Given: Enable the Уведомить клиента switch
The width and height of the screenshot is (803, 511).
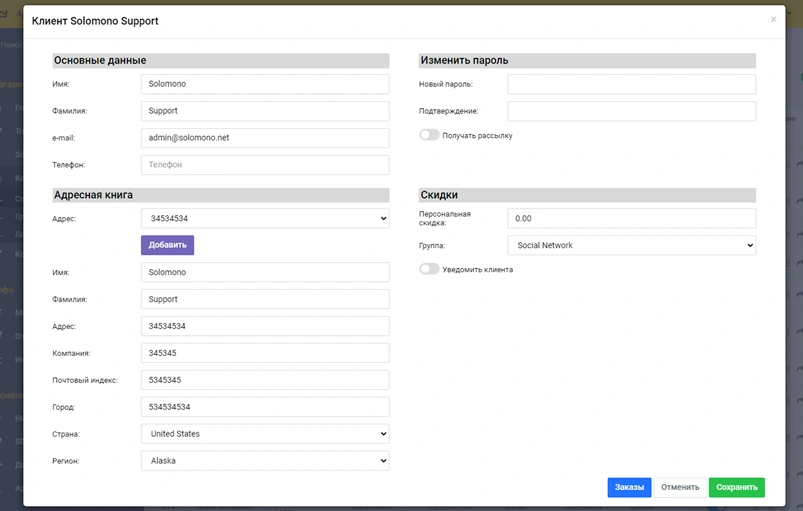Looking at the screenshot, I should click(x=430, y=269).
